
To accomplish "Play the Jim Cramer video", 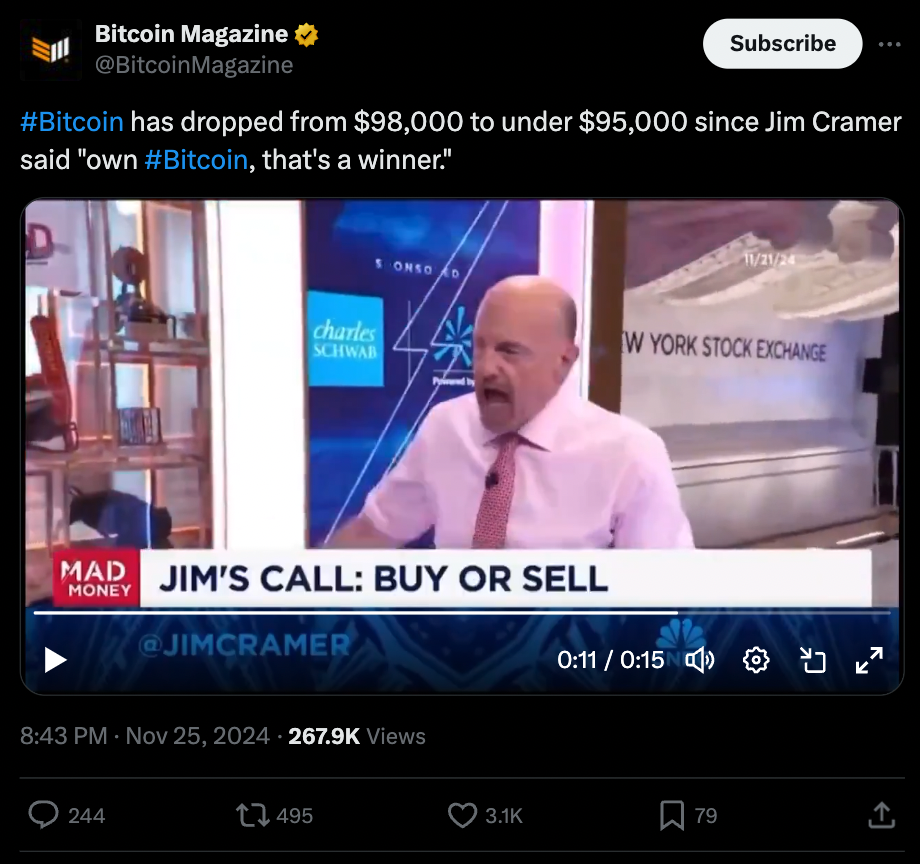I will pos(55,660).
